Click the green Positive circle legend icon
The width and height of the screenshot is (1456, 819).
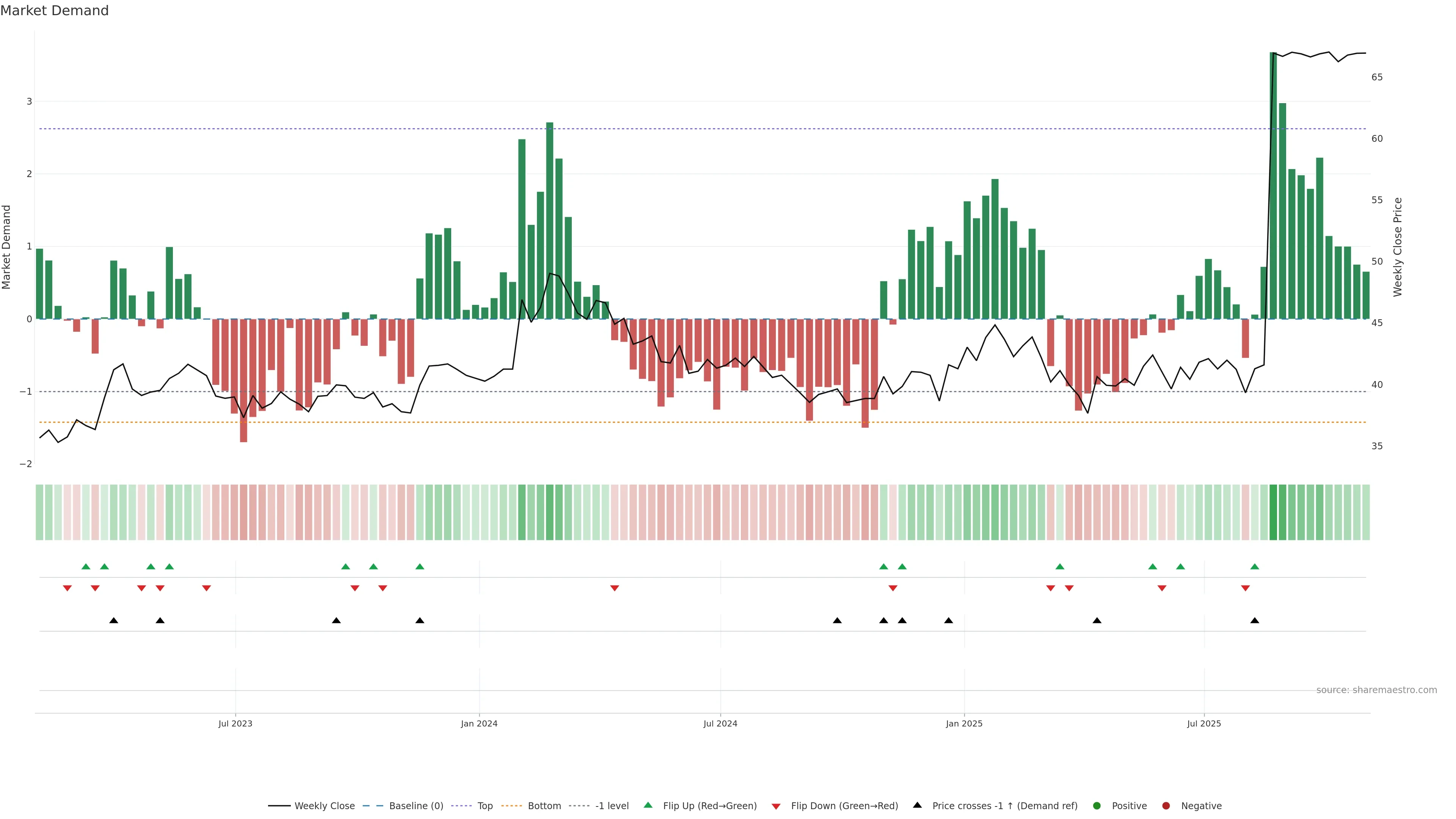(1097, 805)
